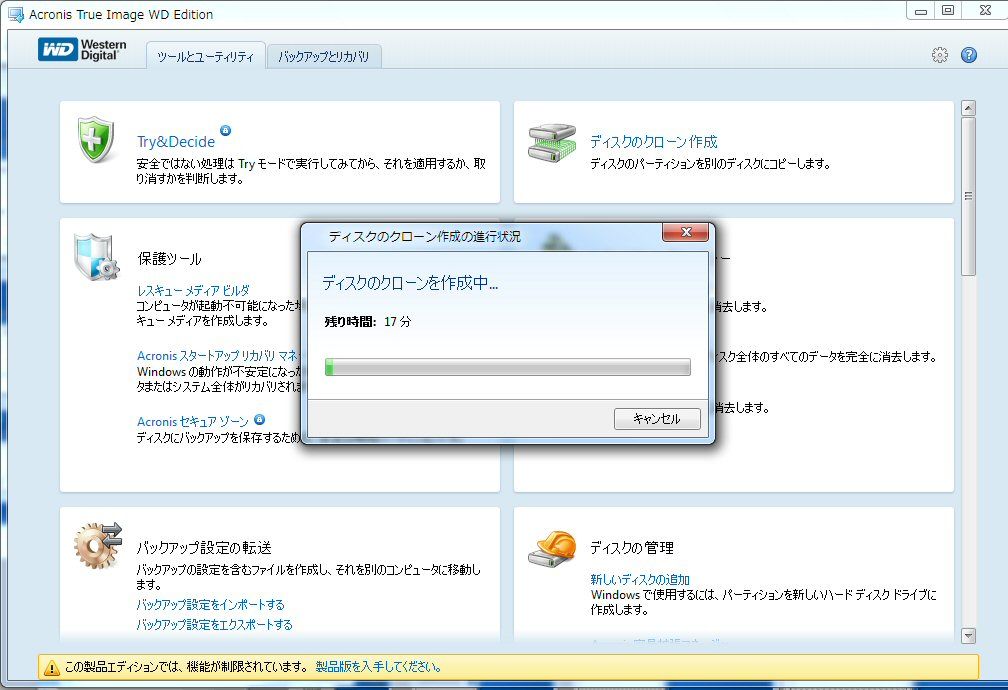
Task: Open Acronis スタートアップ リカバリ link
Action: [219, 356]
